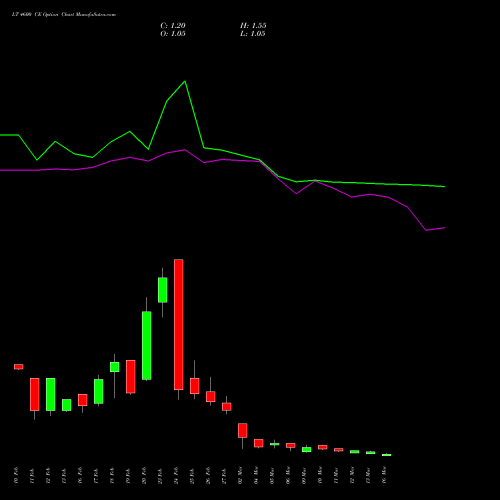Select the '26 Feb' date label
Screen dimensions: 500x500
pos(209,475)
